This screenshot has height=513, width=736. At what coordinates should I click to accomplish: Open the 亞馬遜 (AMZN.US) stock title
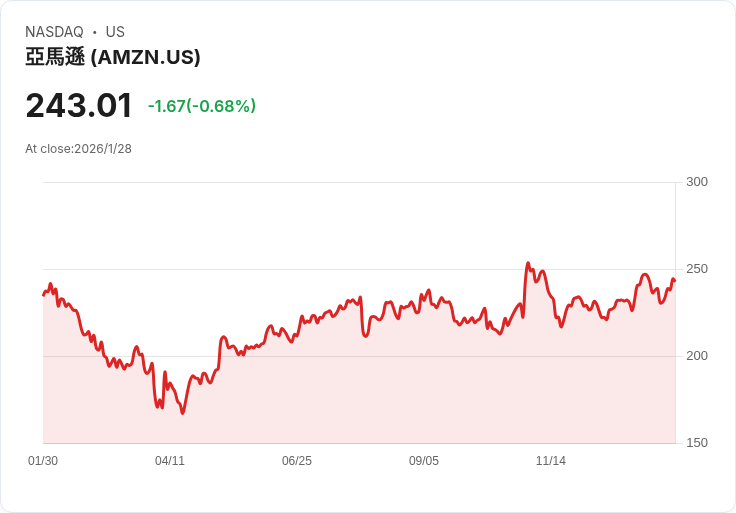coord(113,57)
